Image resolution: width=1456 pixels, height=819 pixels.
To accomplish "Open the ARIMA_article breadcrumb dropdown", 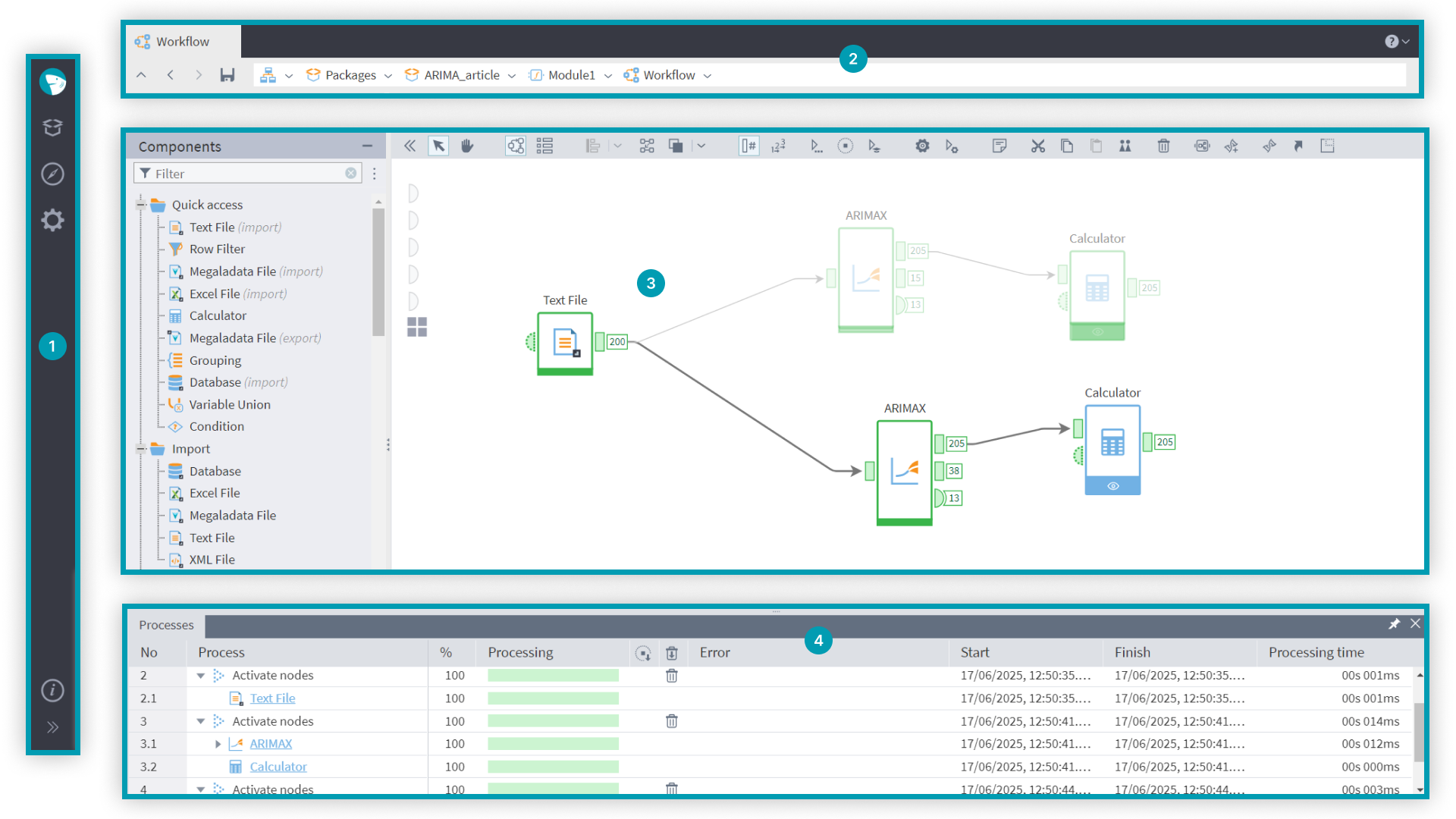I will tap(512, 76).
